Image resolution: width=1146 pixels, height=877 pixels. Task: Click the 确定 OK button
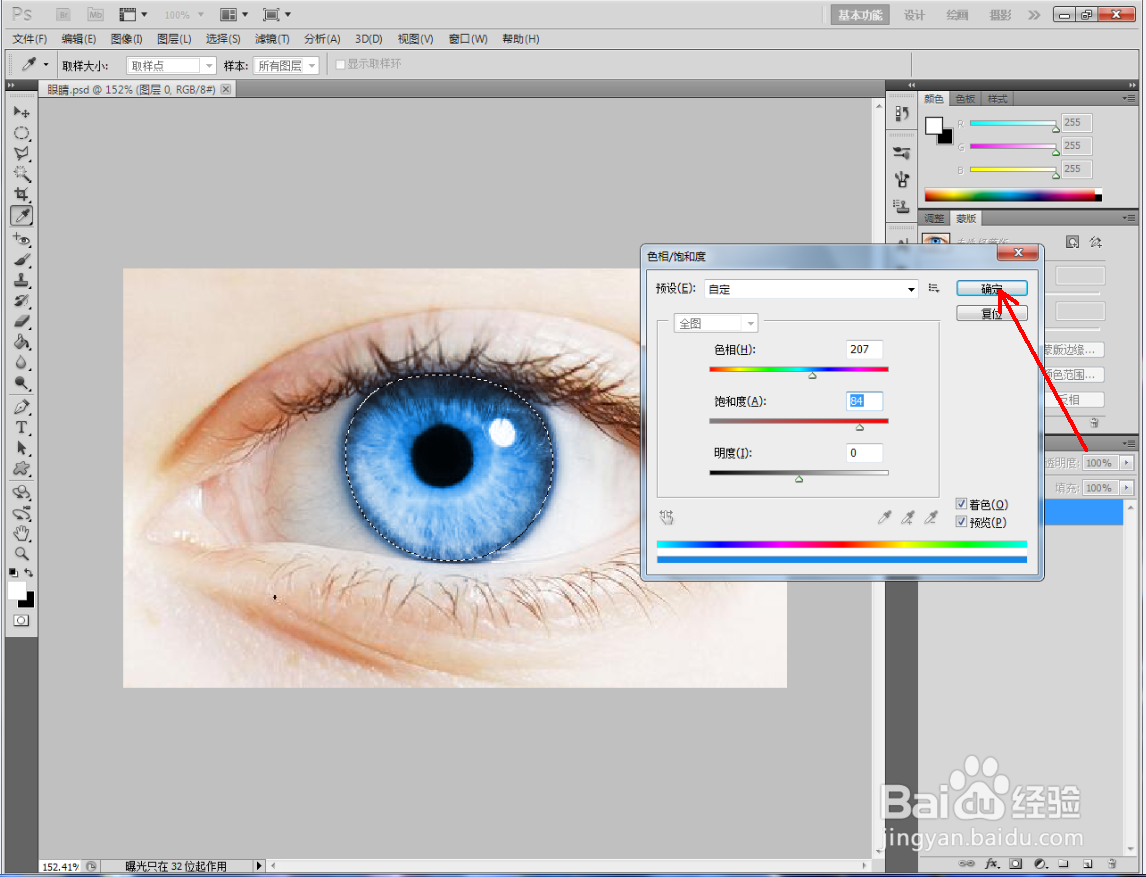[992, 289]
